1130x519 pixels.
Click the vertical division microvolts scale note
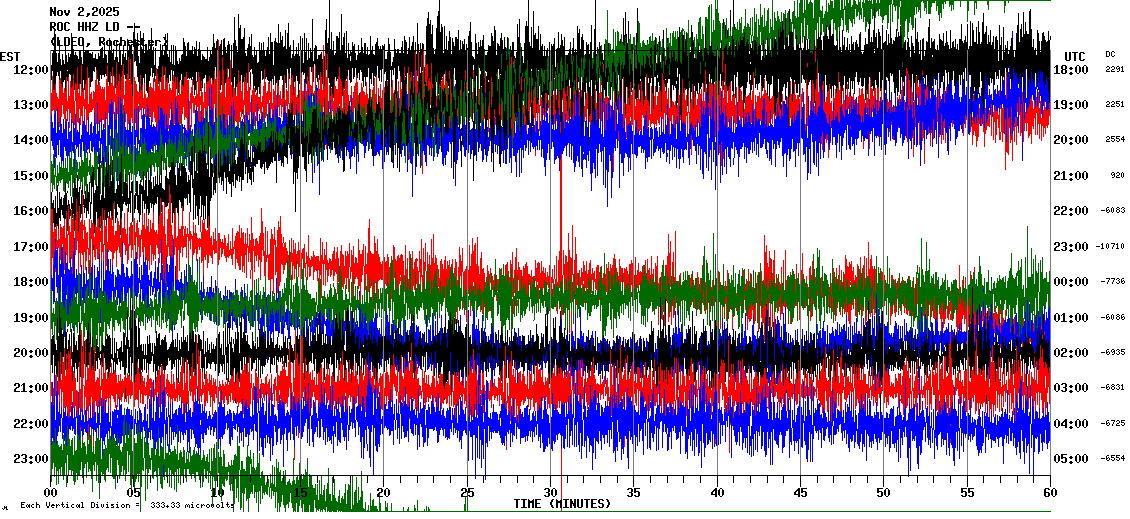pos(126,505)
